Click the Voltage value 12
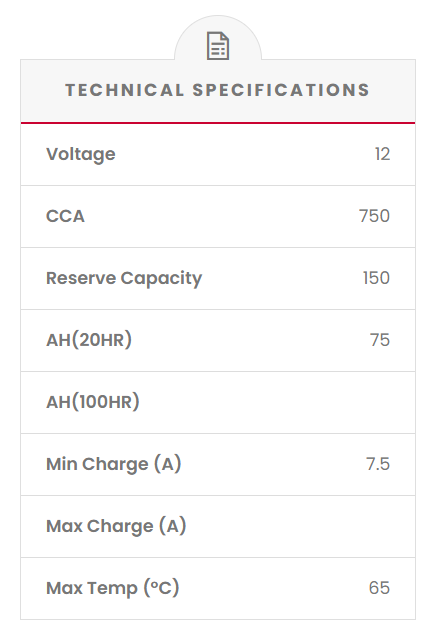 (x=382, y=154)
